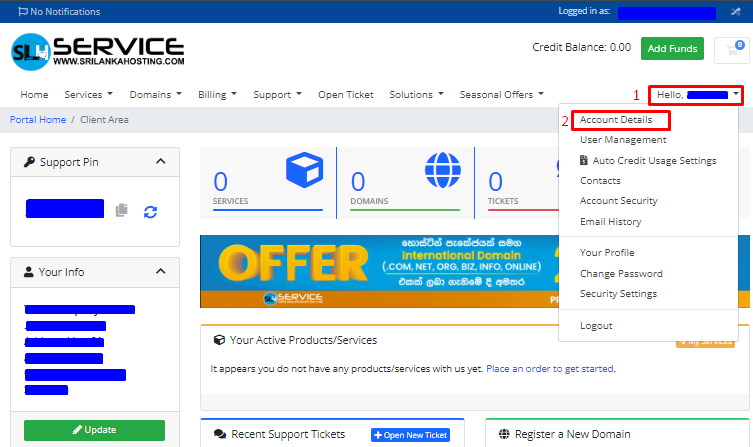Screen dimensions: 753x447
Task: Choose Change Password in user menu
Action: pos(620,273)
